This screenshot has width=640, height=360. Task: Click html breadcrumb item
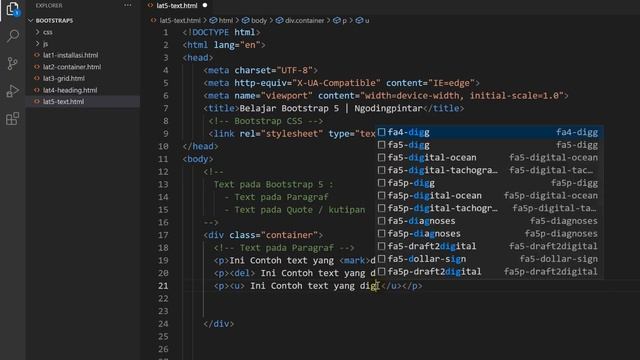(226, 20)
